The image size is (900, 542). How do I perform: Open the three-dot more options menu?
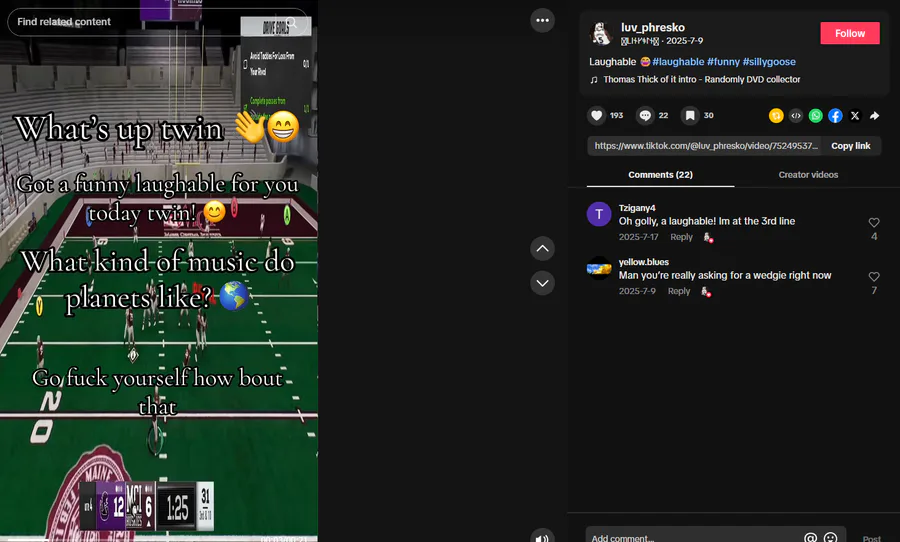(x=542, y=20)
